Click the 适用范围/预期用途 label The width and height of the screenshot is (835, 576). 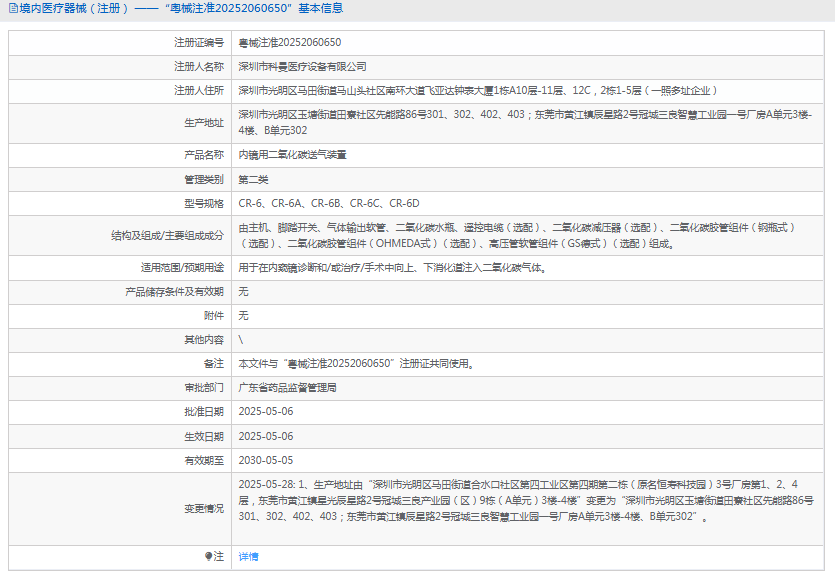[182, 267]
